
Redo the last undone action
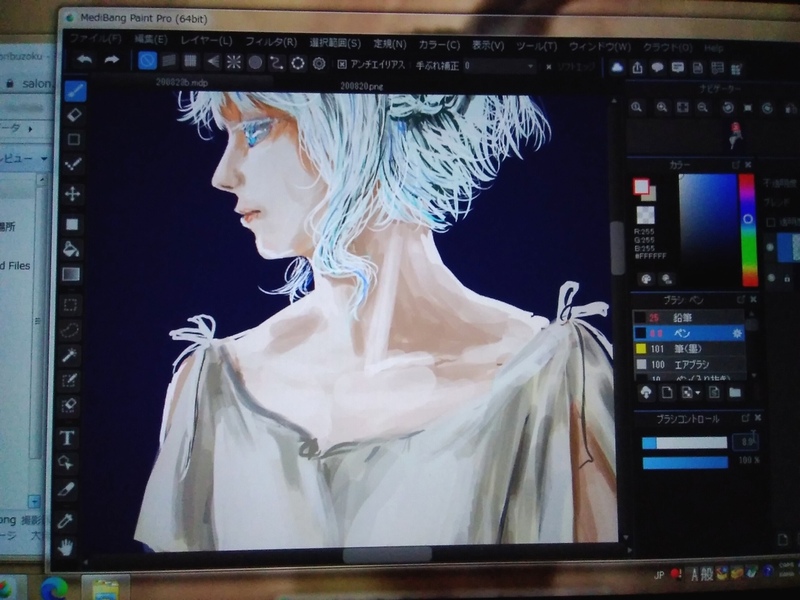pos(111,60)
